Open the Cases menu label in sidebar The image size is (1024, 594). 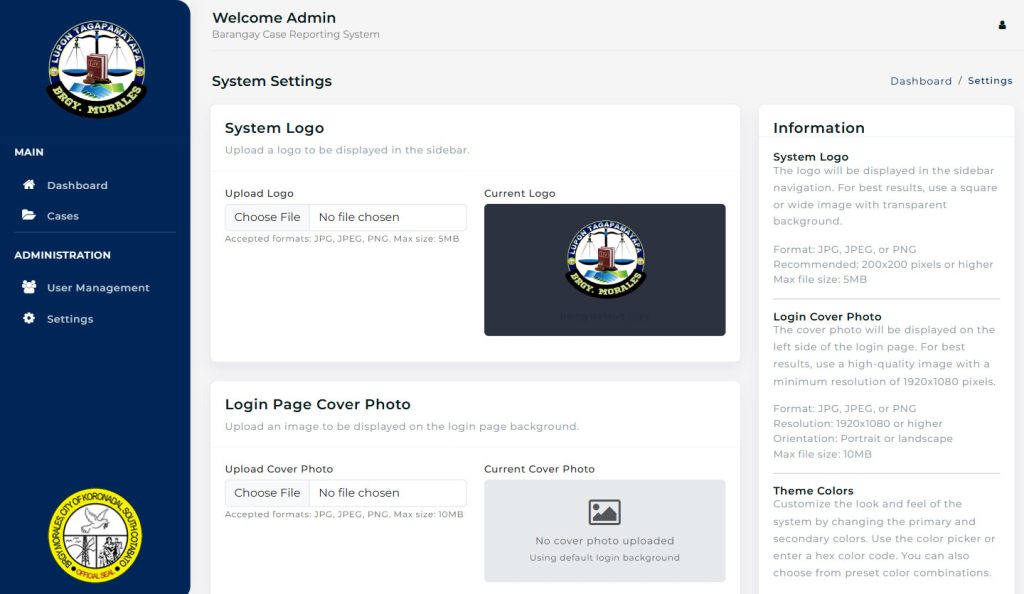tap(63, 216)
